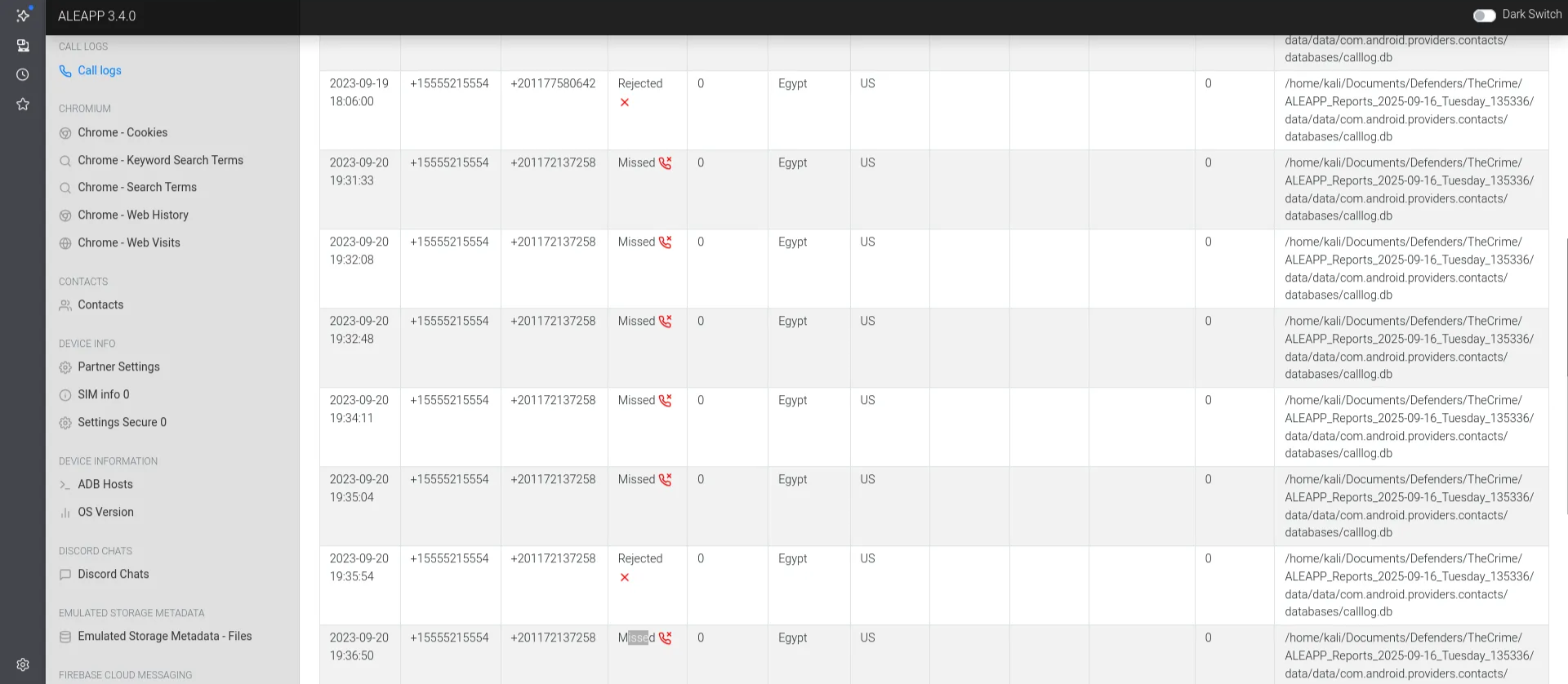Click search icon beside Keyword Search Terms

pyautogui.click(x=65, y=161)
